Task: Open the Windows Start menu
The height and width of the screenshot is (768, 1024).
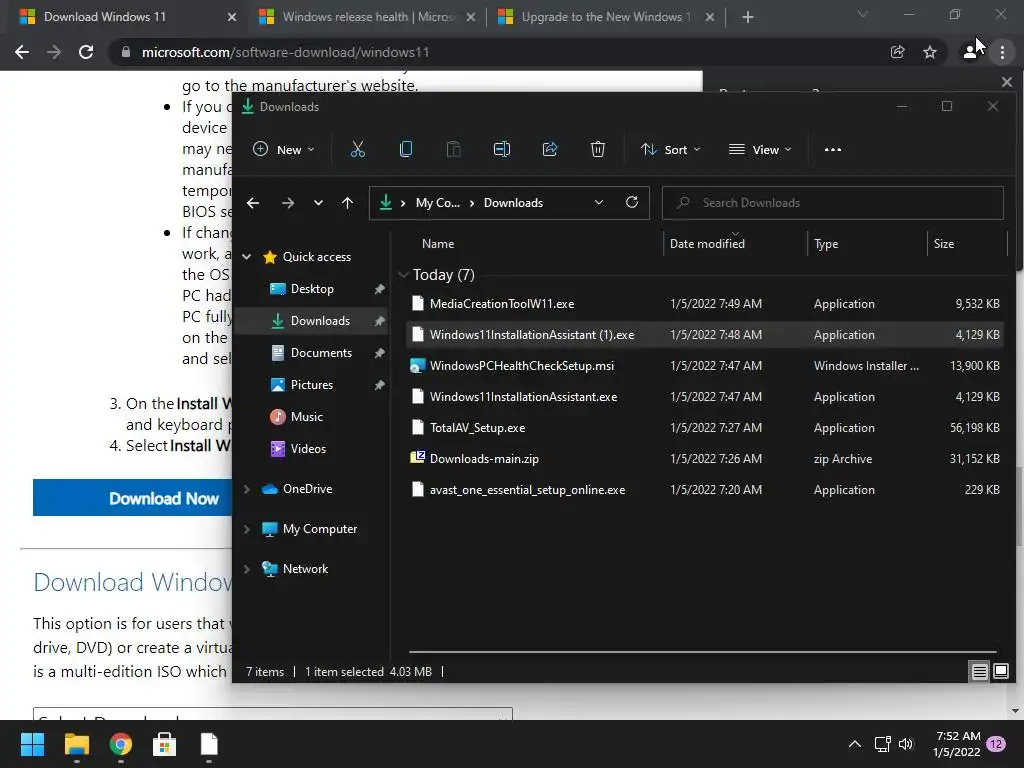Action: coord(32,744)
